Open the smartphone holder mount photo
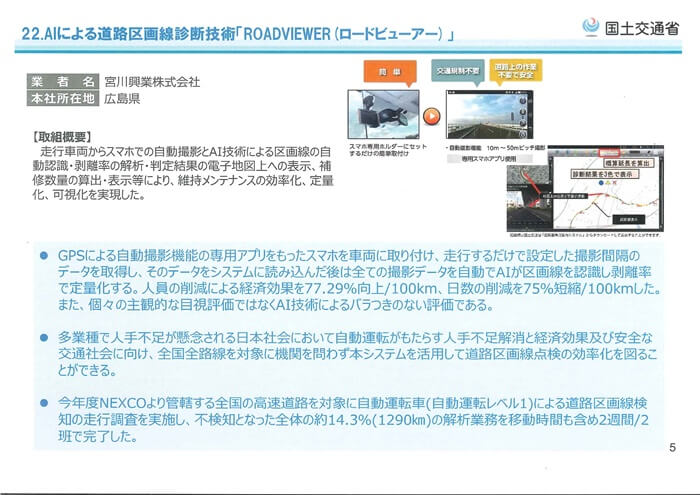Viewport: 700px width, 495px height. tap(383, 114)
